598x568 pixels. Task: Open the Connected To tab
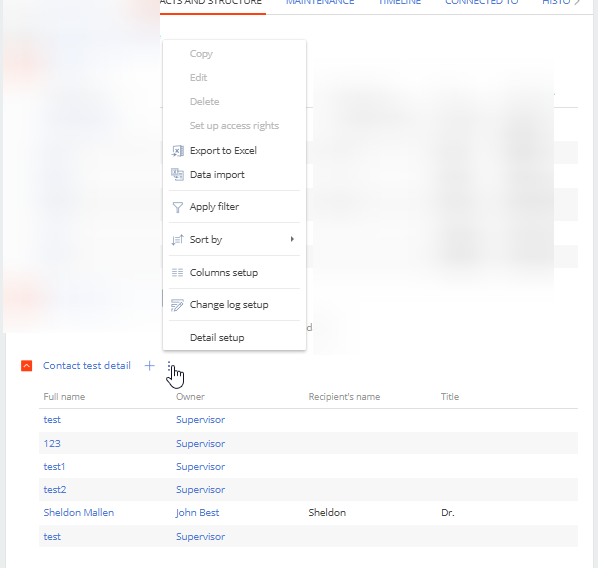coord(481,2)
